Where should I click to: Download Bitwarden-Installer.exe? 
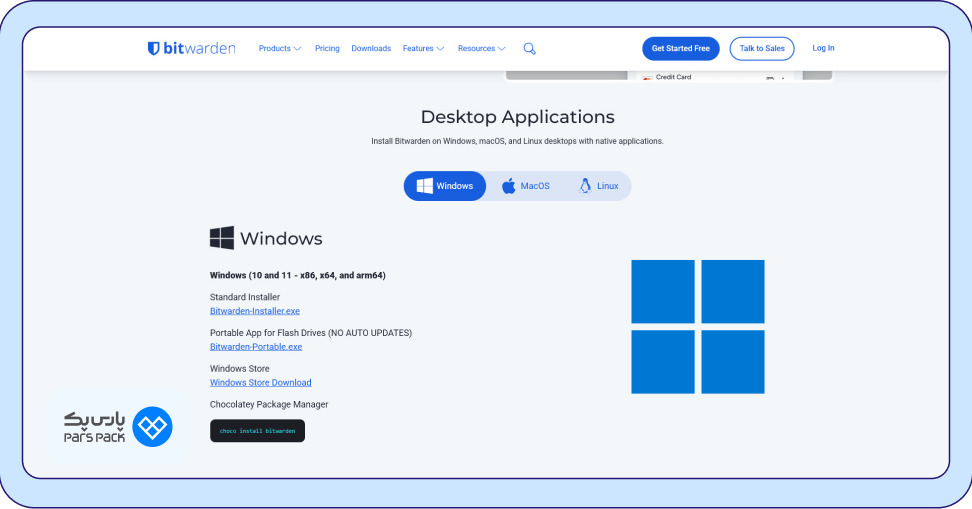click(255, 311)
